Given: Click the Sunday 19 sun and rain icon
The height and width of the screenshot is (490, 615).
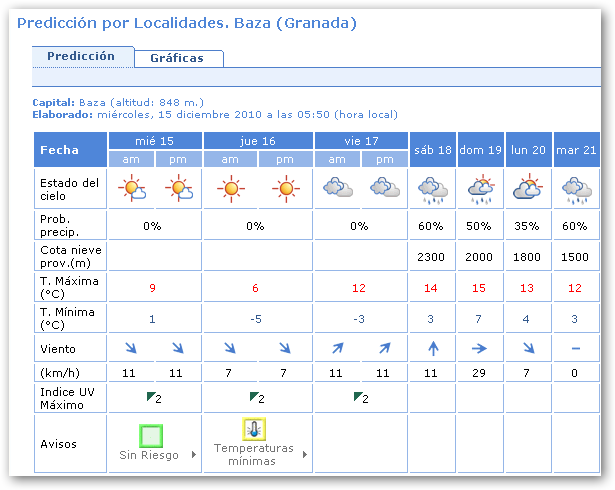Looking at the screenshot, I should coord(480,188).
